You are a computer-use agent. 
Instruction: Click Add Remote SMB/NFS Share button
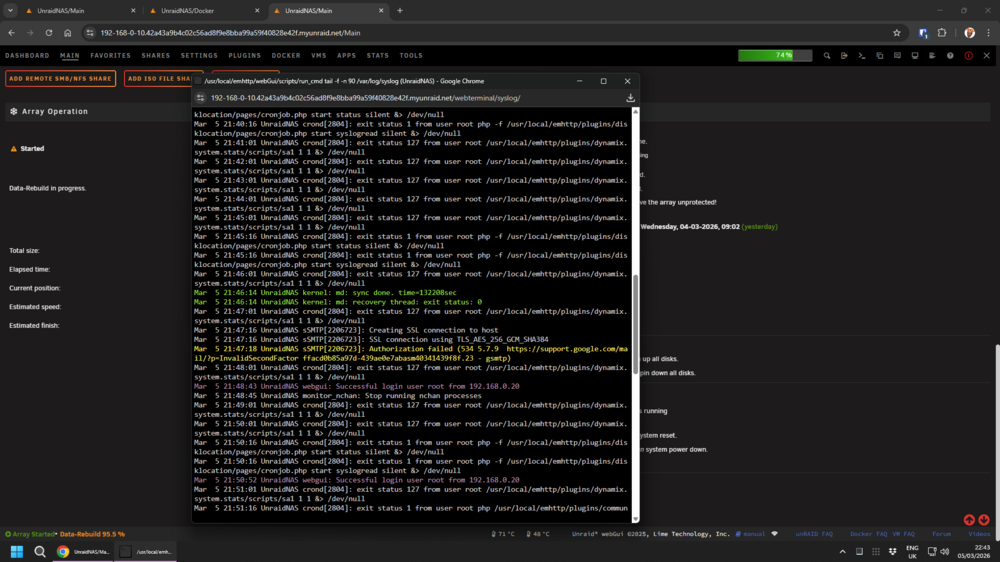point(61,78)
